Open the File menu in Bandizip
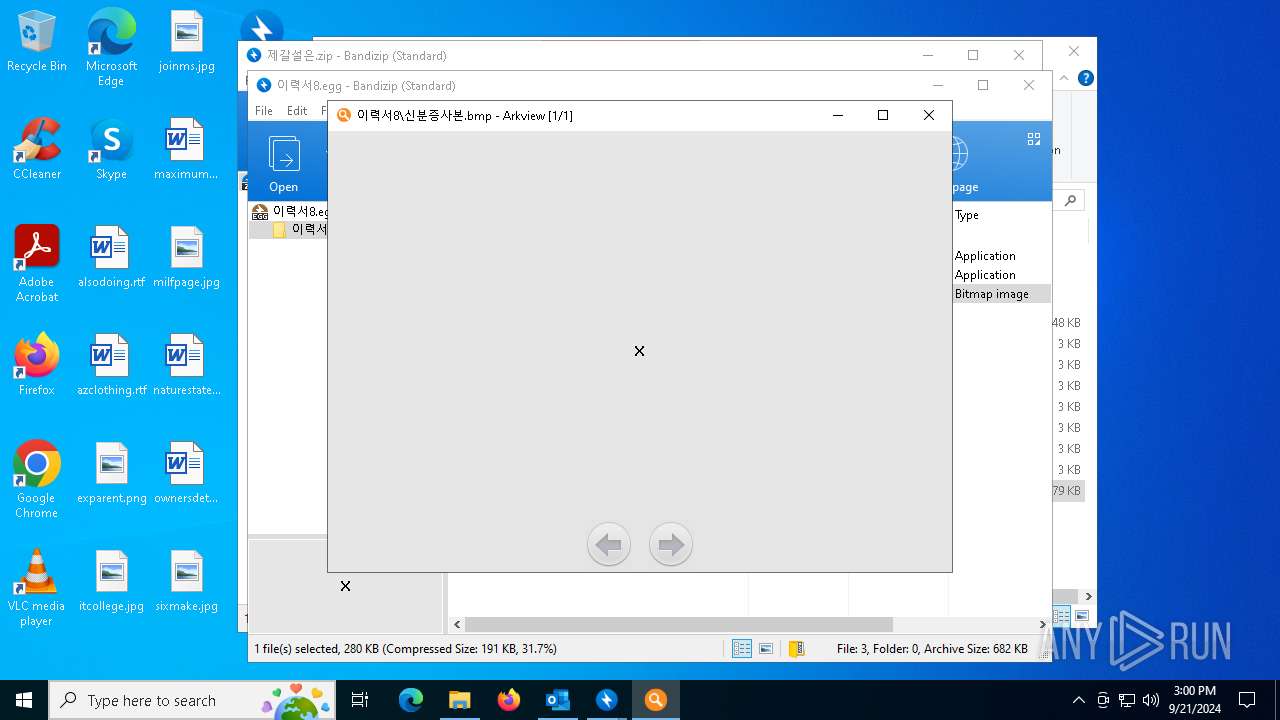The image size is (1280, 720). (264, 111)
